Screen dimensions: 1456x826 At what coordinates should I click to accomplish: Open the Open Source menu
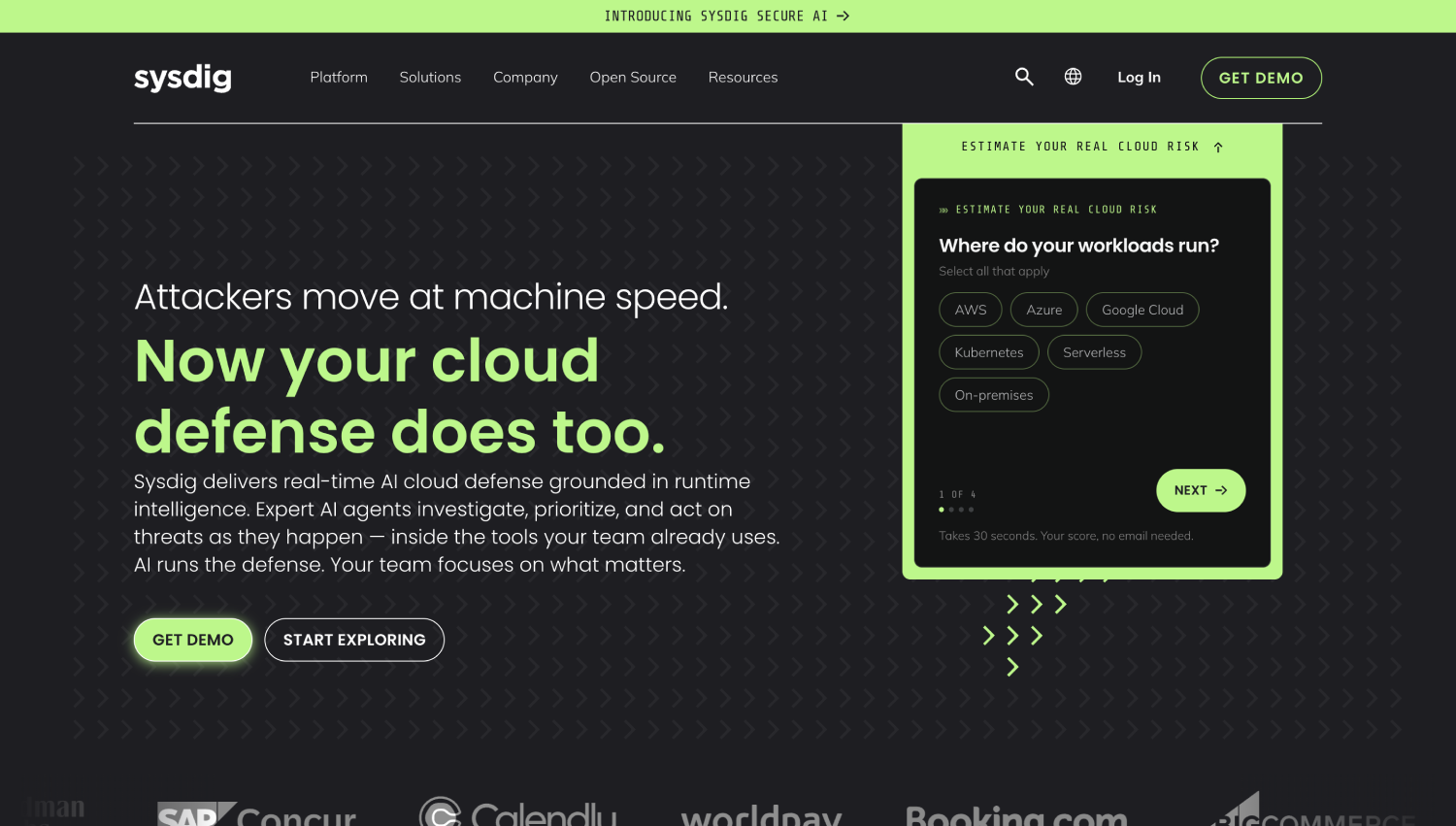pos(633,78)
